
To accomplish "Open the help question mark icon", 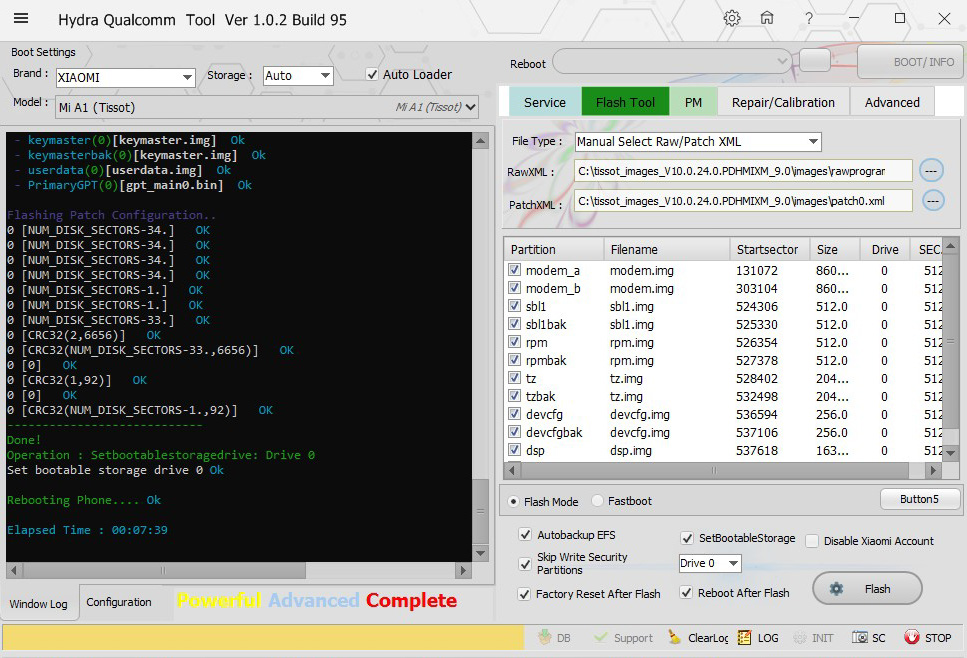I will click(809, 19).
